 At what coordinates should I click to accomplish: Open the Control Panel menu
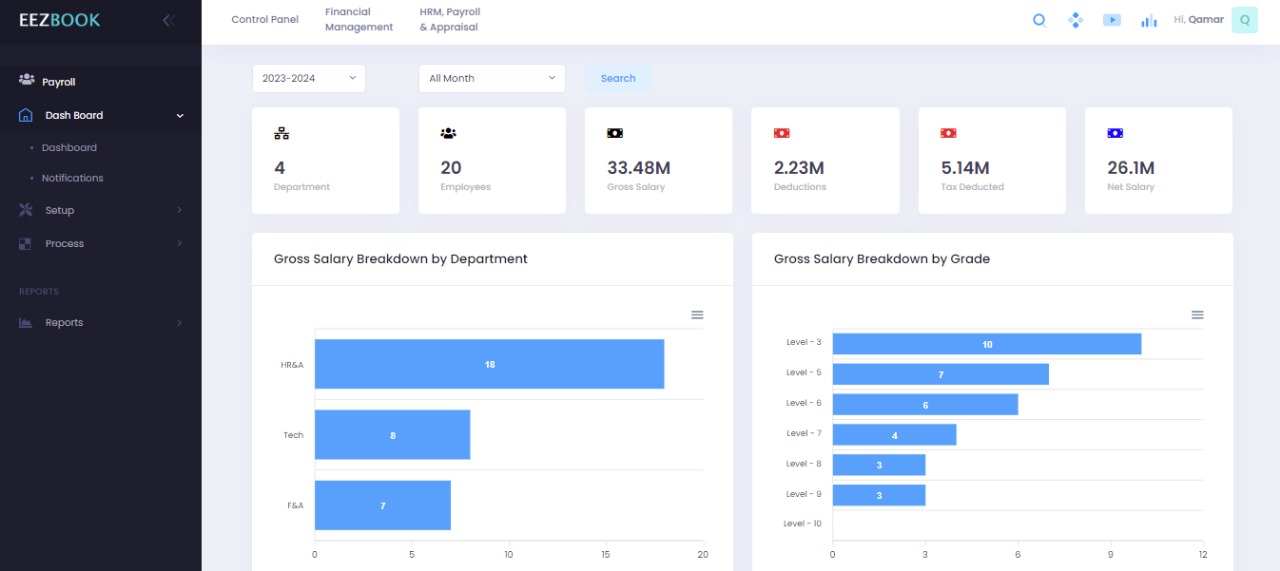[x=265, y=20]
